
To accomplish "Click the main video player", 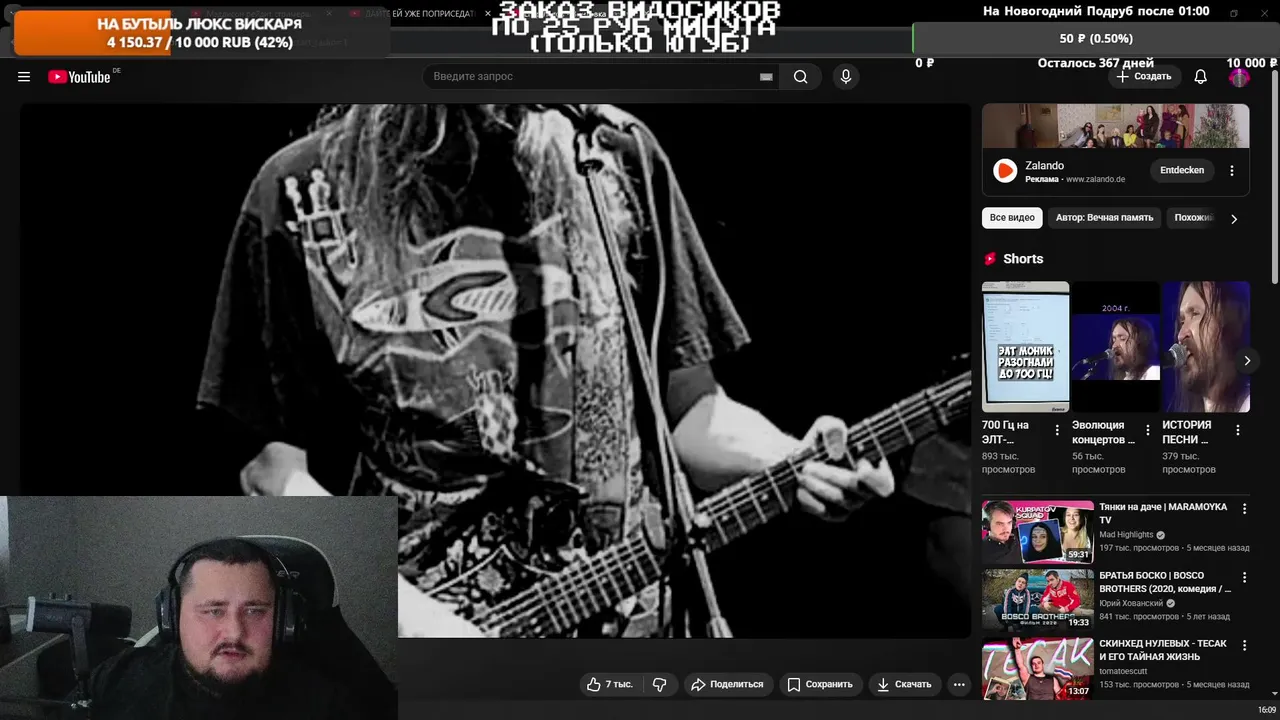I will point(496,370).
